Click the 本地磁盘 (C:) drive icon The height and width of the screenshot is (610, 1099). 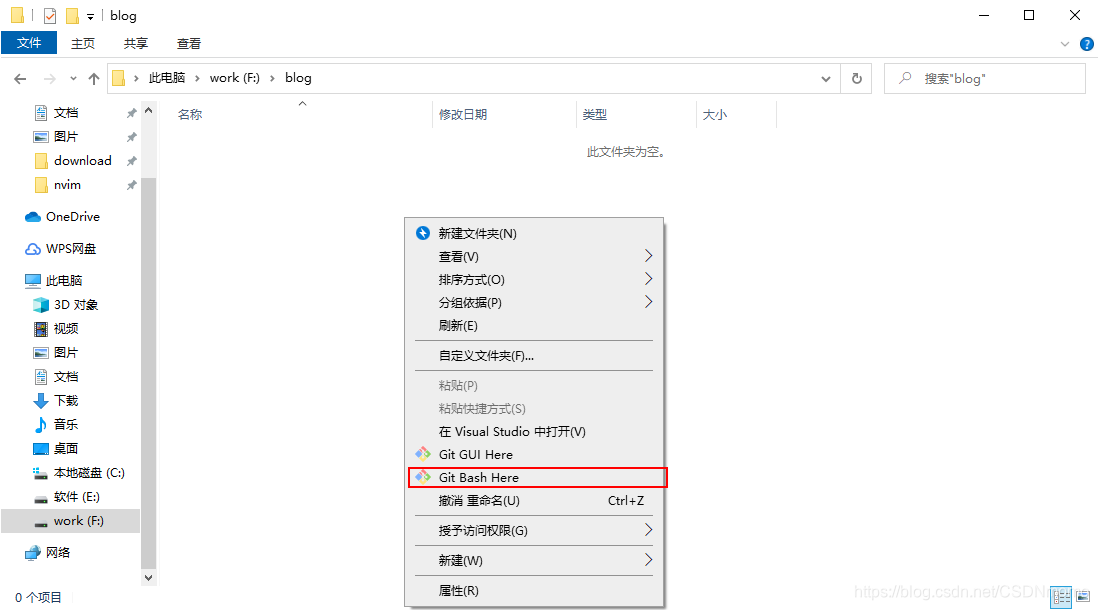[41, 473]
